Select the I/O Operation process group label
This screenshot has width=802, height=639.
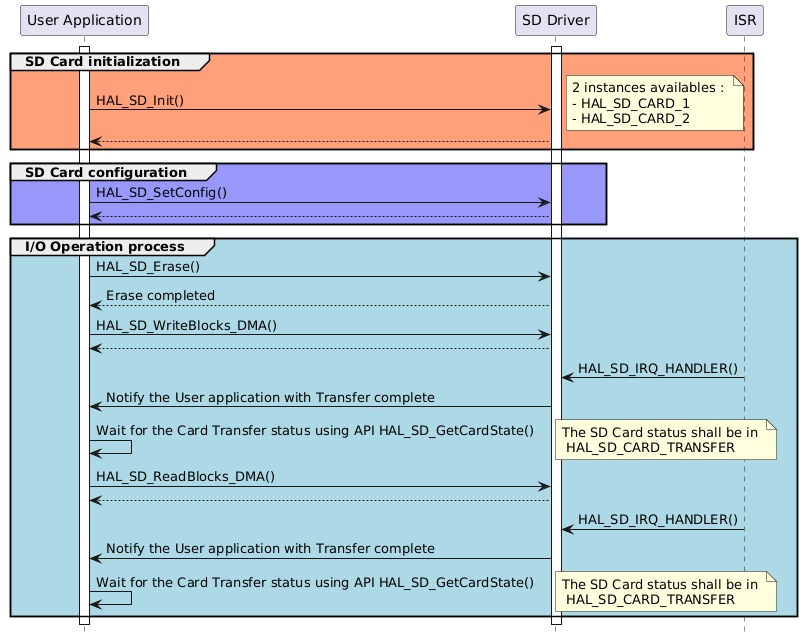coord(105,247)
